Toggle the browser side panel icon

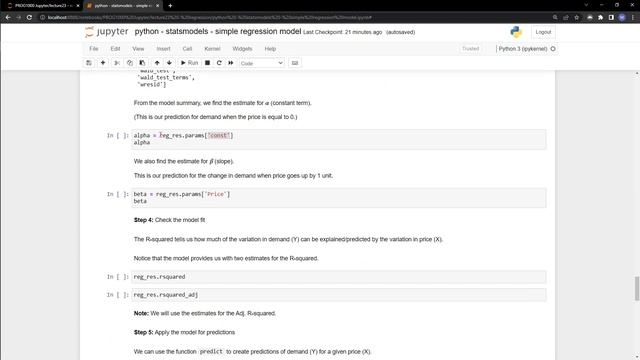(611, 18)
